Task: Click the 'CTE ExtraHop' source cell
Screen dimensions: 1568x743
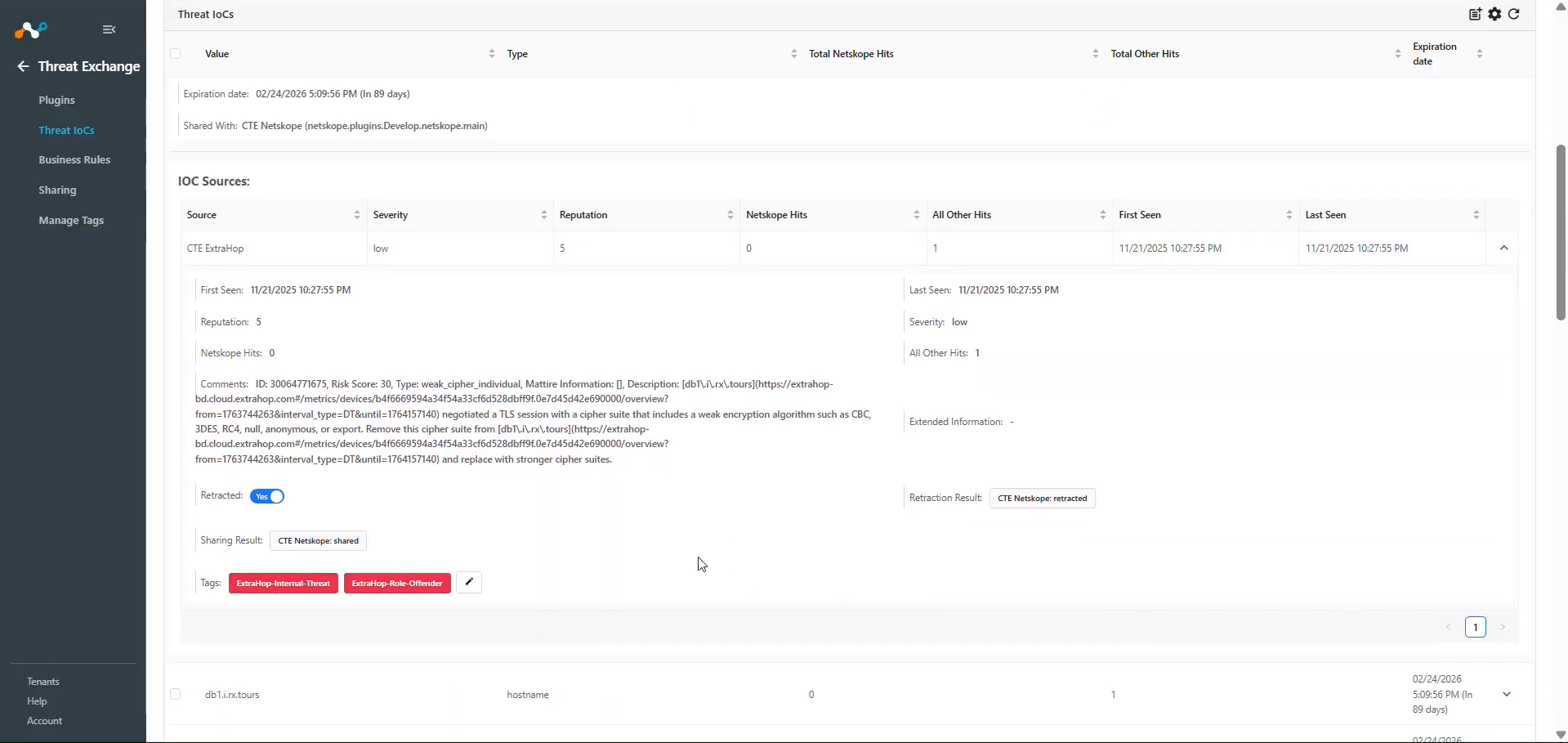Action: (x=216, y=248)
